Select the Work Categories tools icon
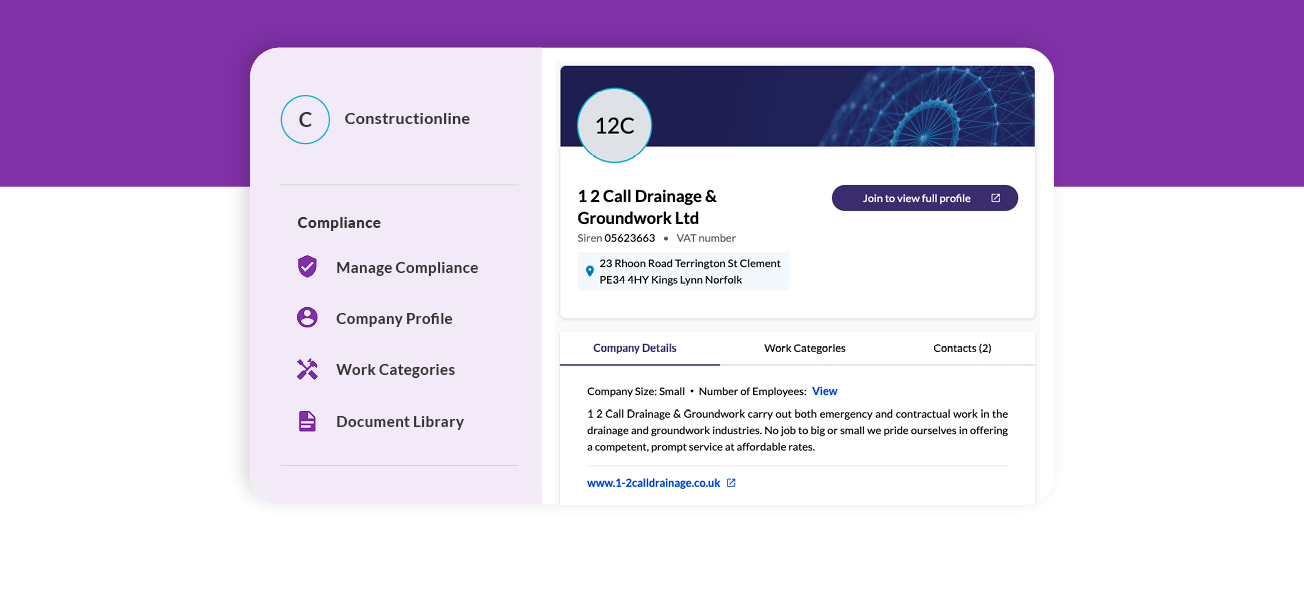 (307, 369)
